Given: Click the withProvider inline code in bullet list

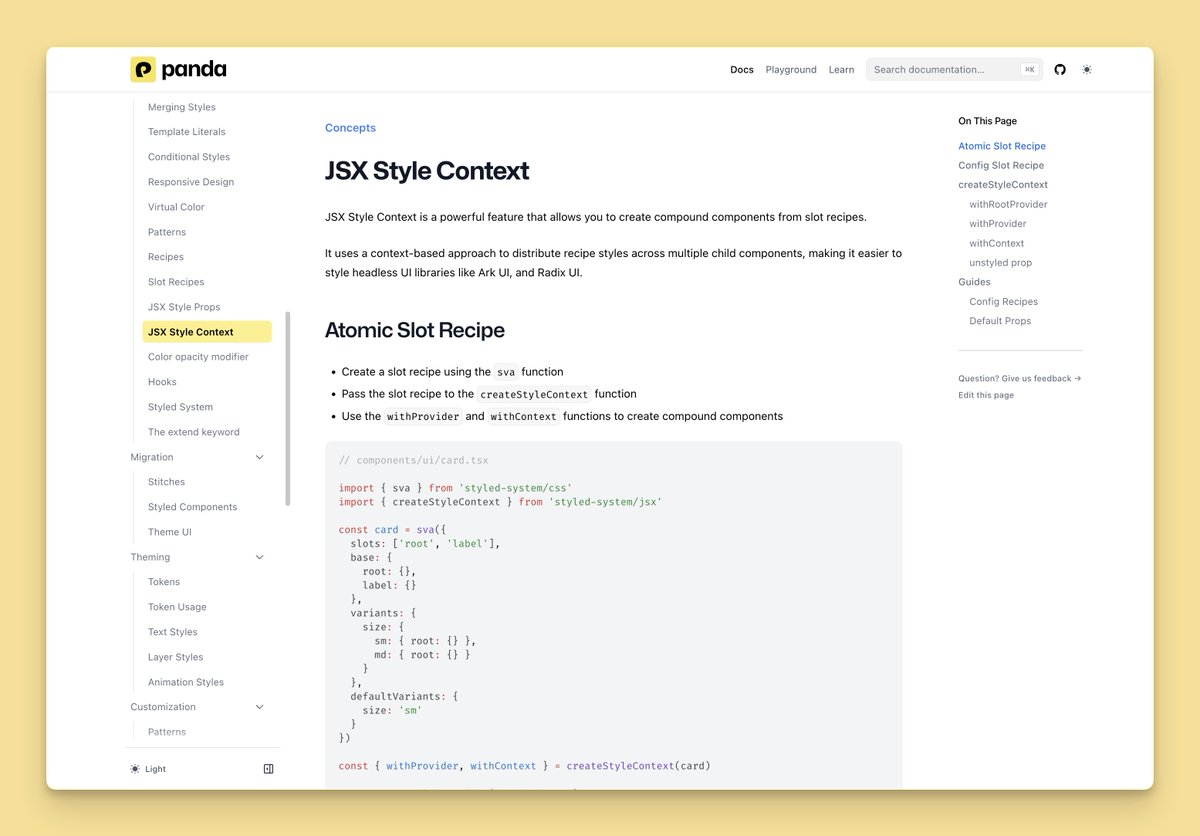Looking at the screenshot, I should click(423, 416).
